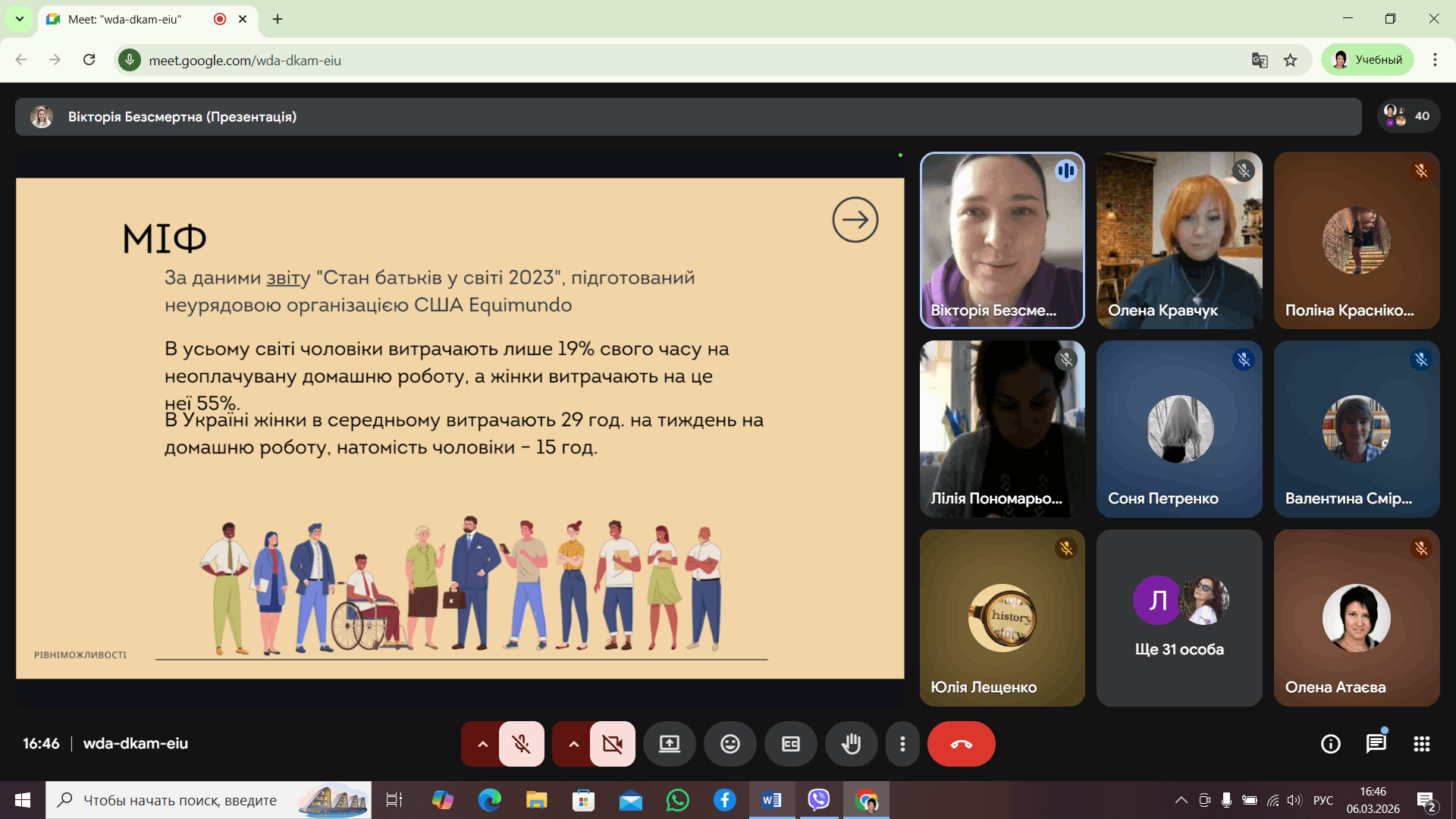Open meeting details info icon
Viewport: 1456px width, 819px height.
tap(1330, 744)
